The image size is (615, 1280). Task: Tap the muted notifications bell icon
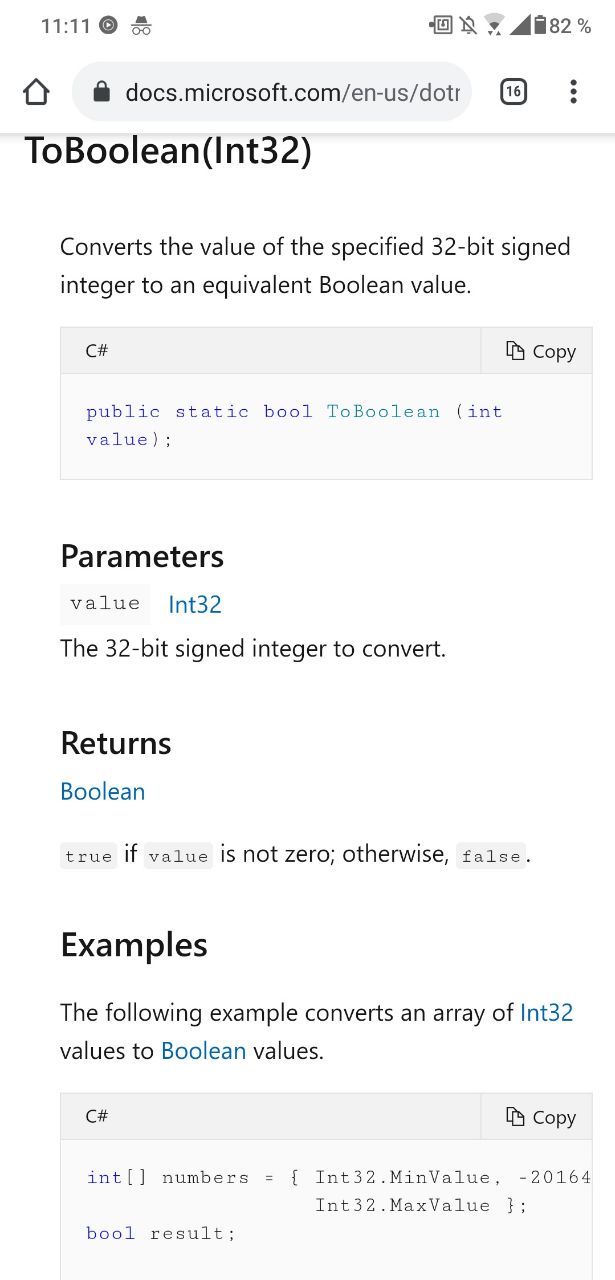pyautogui.click(x=468, y=26)
